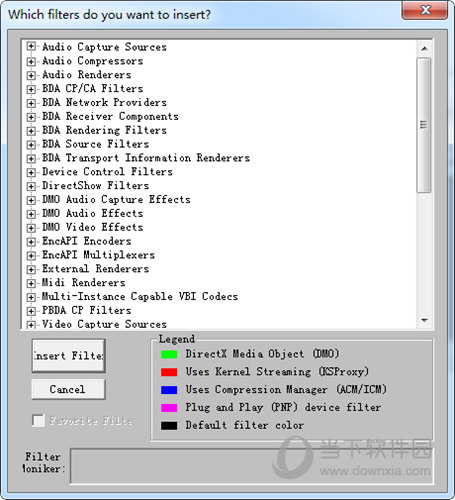
Task: Select Multi-Instance Capable VBI Codecs label
Action: click(140, 297)
